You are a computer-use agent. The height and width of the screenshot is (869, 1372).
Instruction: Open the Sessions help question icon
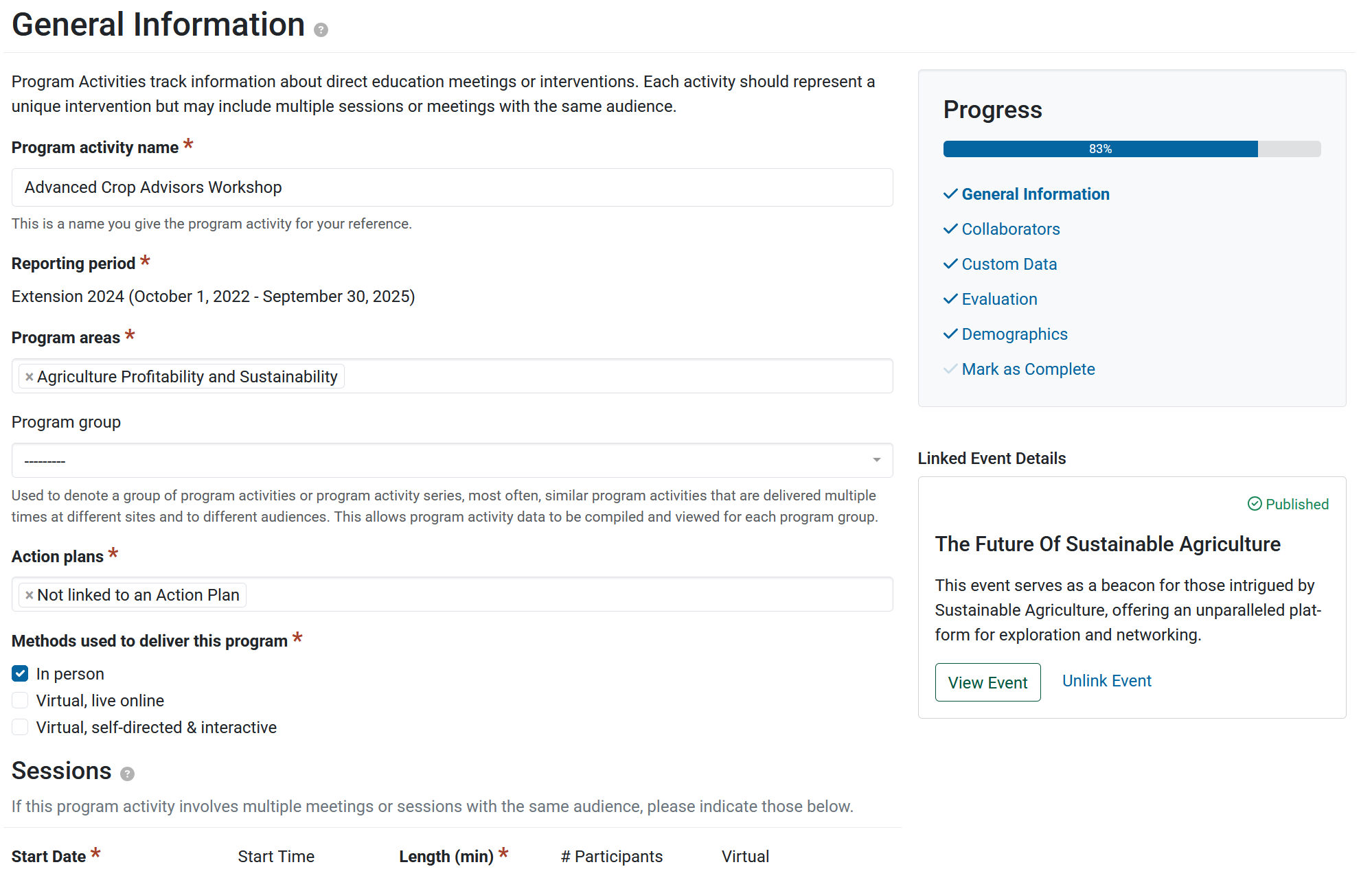tap(127, 774)
